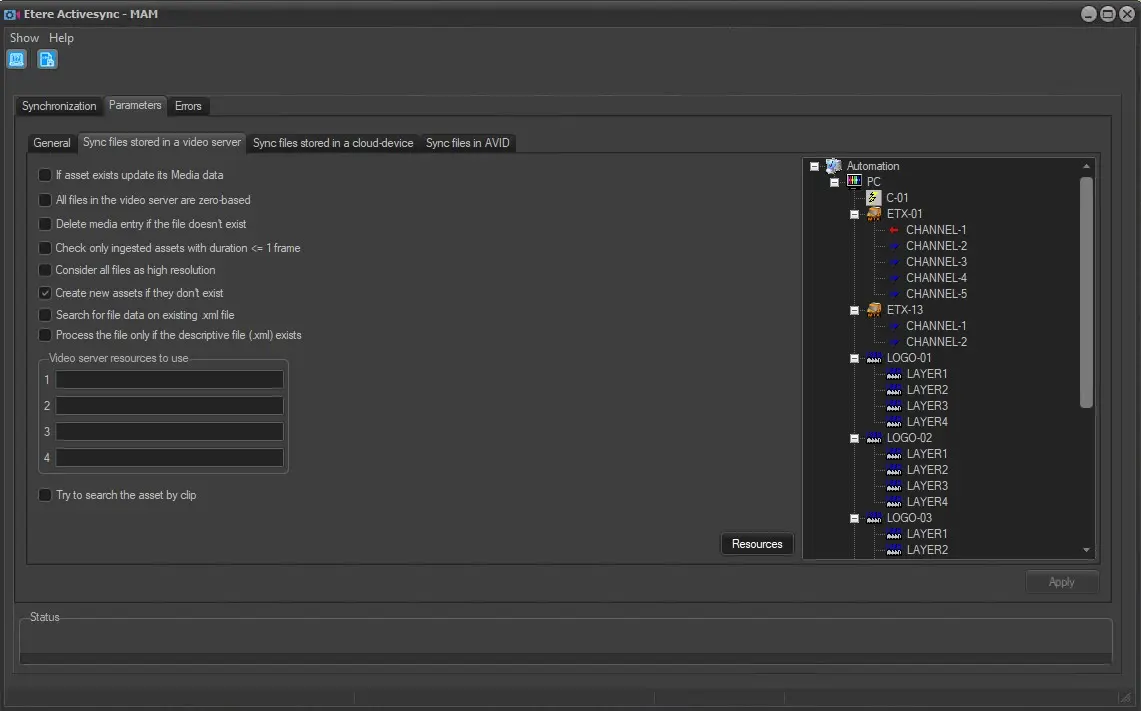Open the Show menu
This screenshot has width=1141, height=711.
(x=24, y=38)
